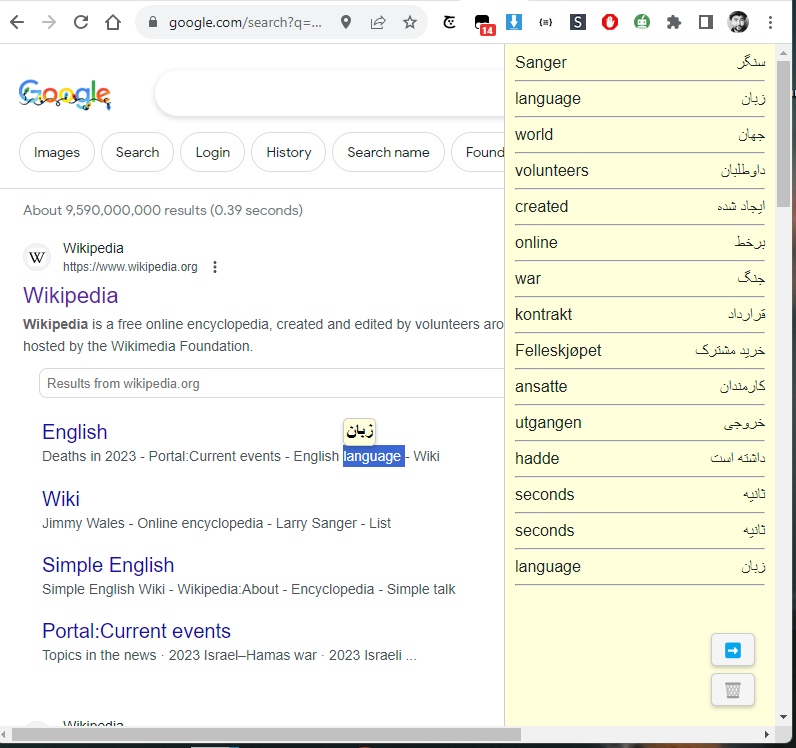Open the curly braces extension icon

546,22
